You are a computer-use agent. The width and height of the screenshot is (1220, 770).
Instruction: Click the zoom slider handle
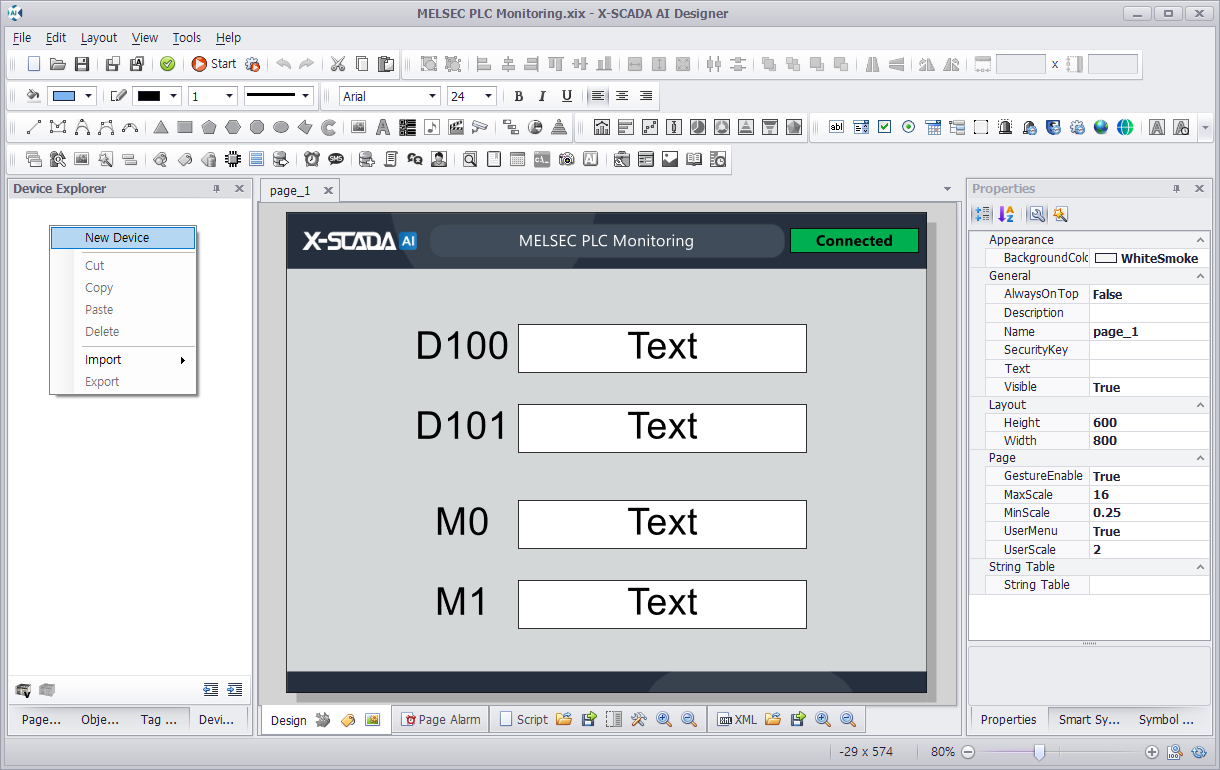pos(1039,752)
